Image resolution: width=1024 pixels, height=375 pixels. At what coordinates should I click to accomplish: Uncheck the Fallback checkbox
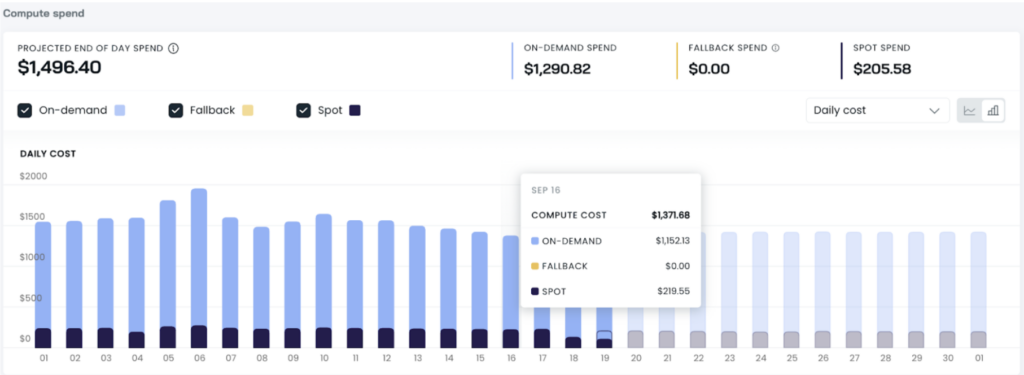[x=176, y=110]
